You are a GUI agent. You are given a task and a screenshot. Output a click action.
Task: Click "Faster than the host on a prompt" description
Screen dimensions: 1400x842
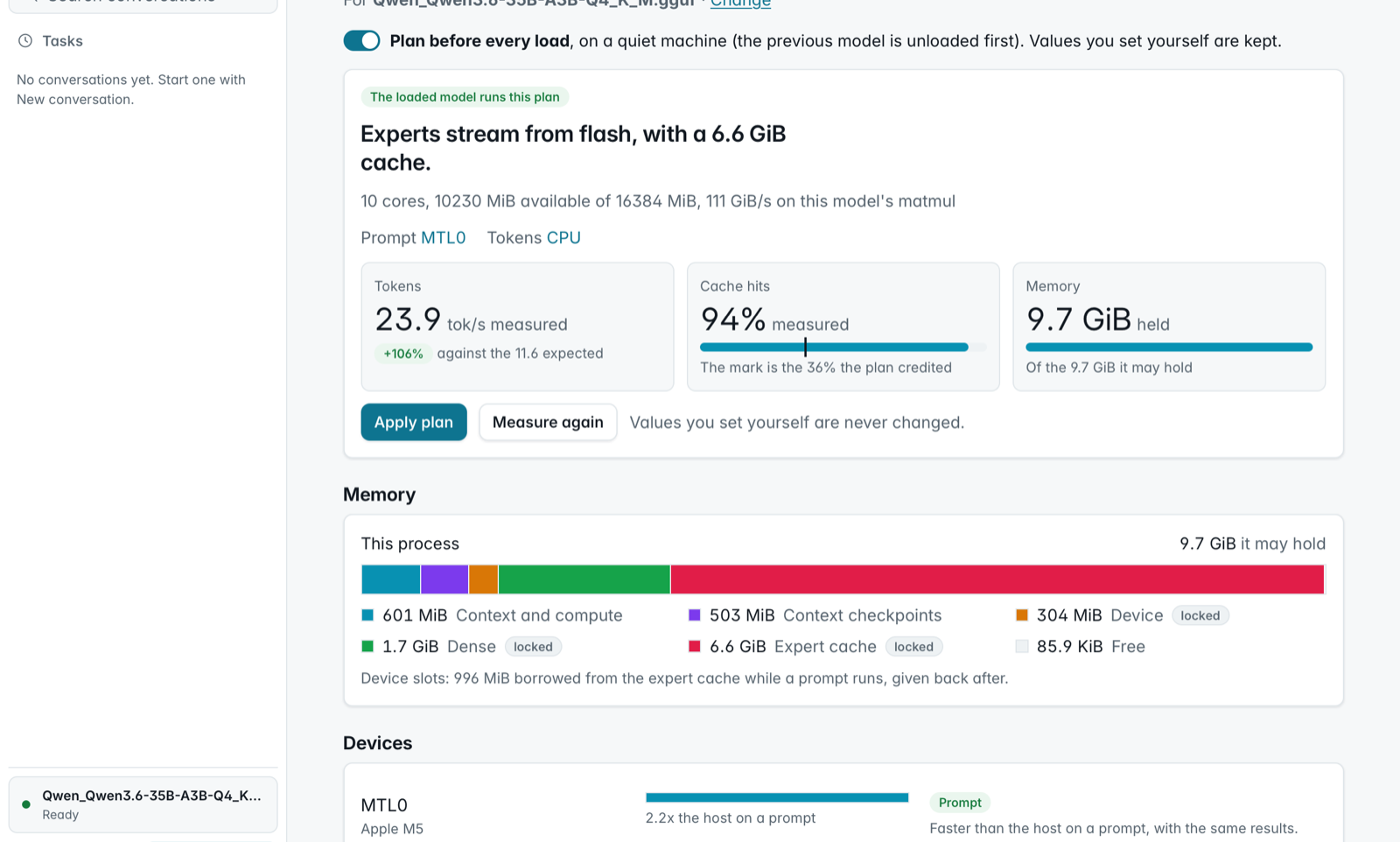(x=1114, y=828)
